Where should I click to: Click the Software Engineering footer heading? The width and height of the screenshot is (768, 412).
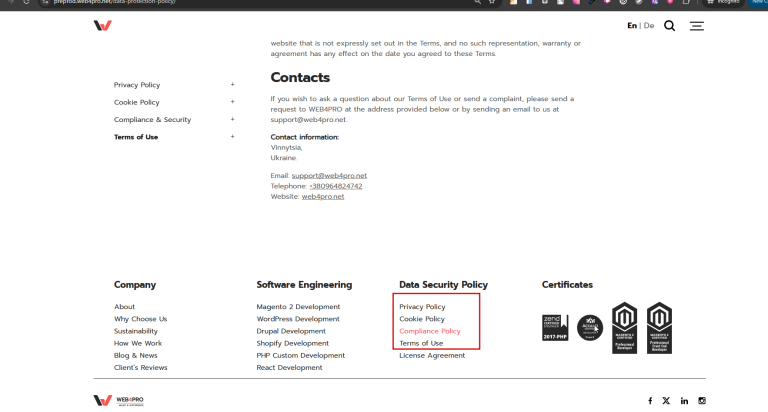304,285
